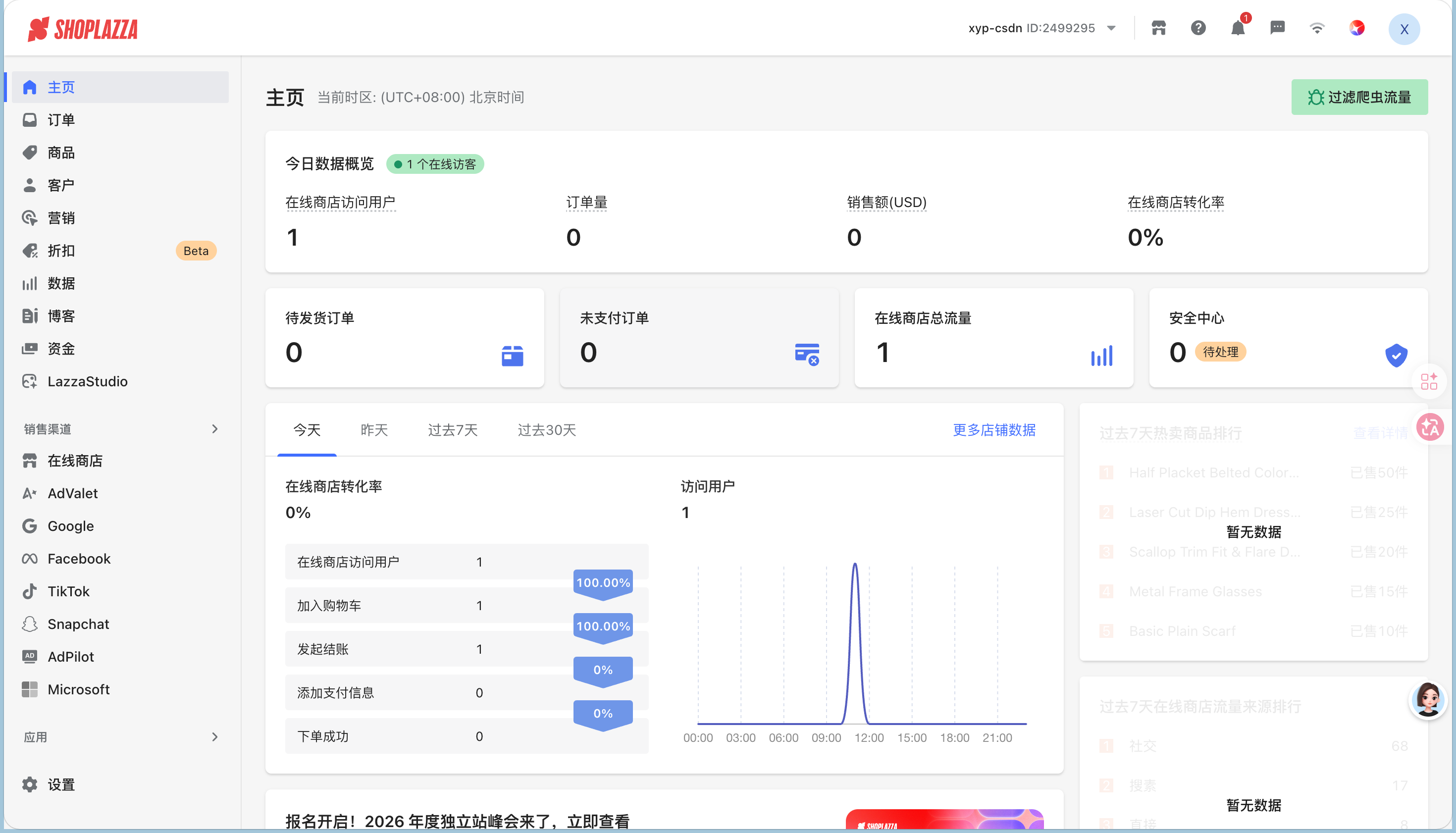Click the LazzaStudio icon

point(30,381)
